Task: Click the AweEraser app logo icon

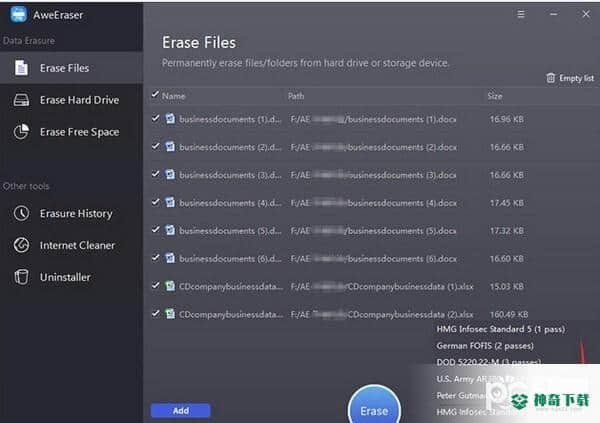Action: pos(18,15)
